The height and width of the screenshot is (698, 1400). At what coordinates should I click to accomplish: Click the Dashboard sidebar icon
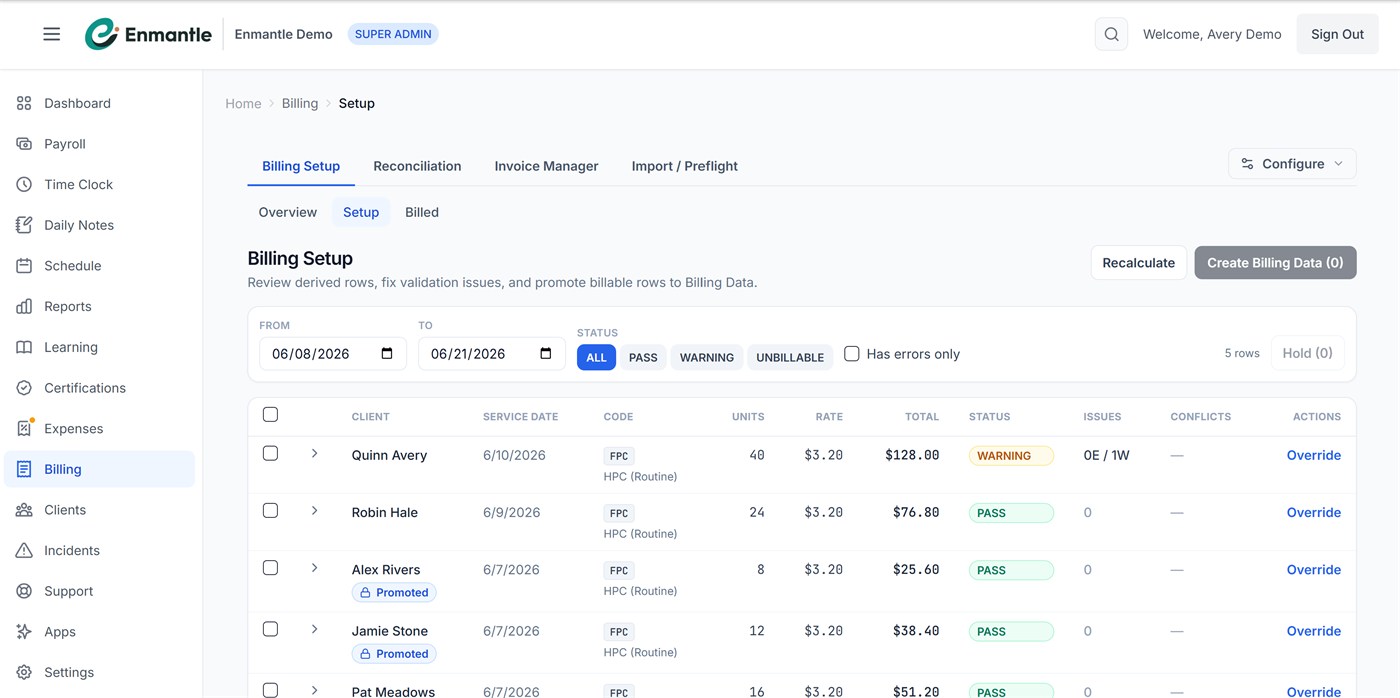(x=24, y=103)
